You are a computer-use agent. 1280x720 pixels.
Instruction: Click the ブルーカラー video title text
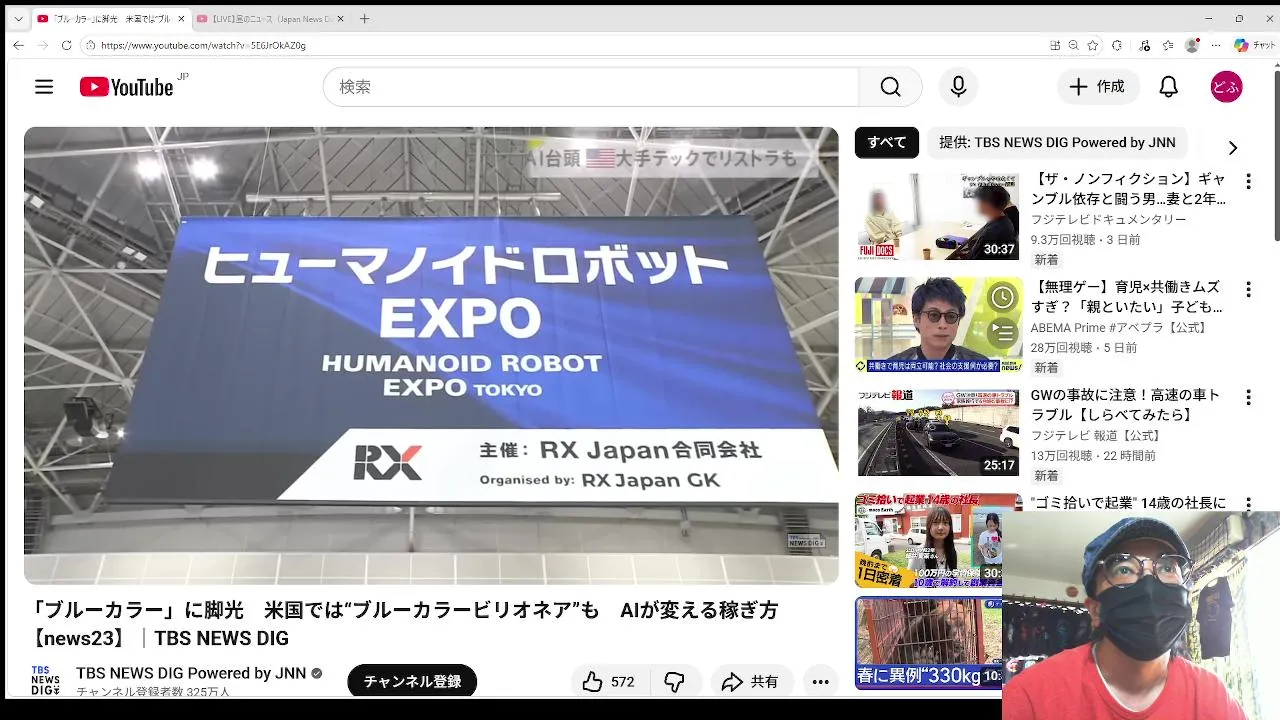tap(404, 624)
